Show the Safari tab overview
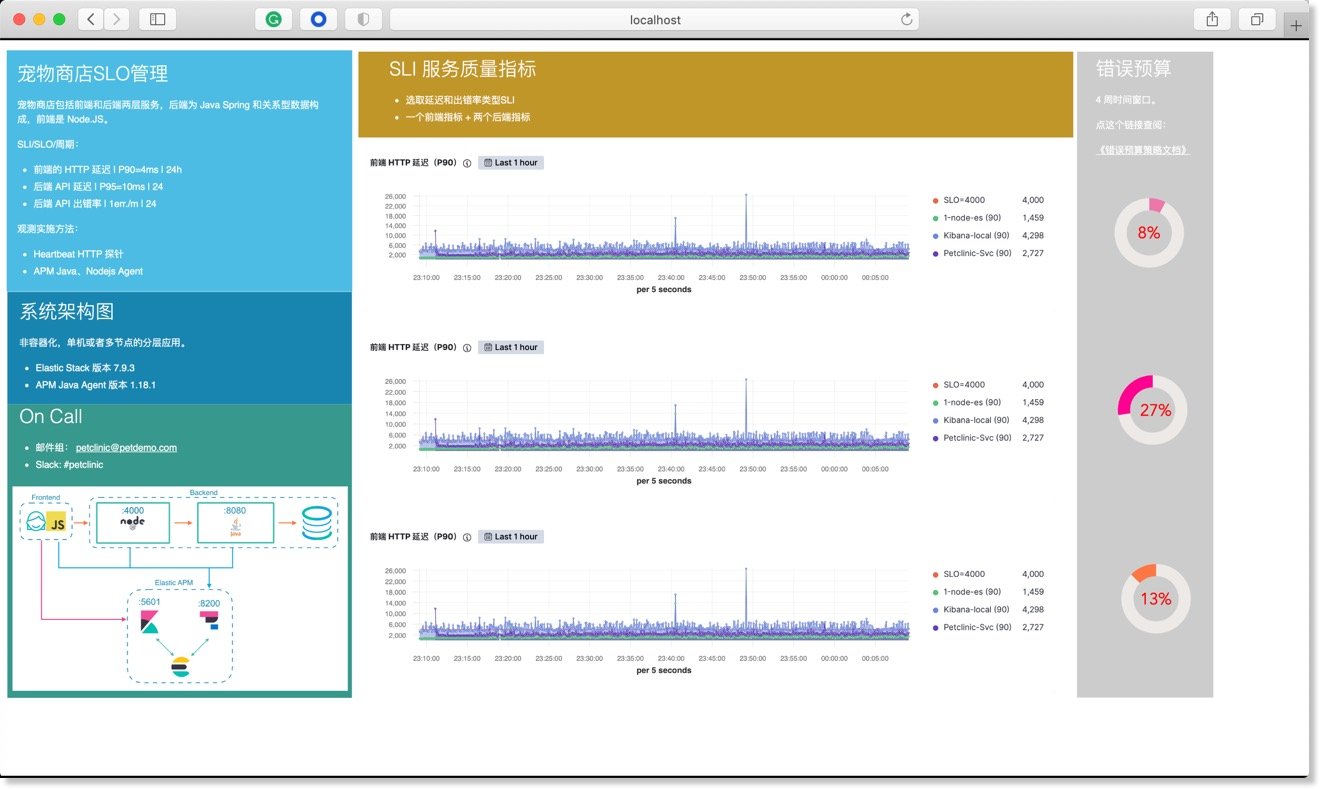This screenshot has width=1320, height=789. 1256,19
